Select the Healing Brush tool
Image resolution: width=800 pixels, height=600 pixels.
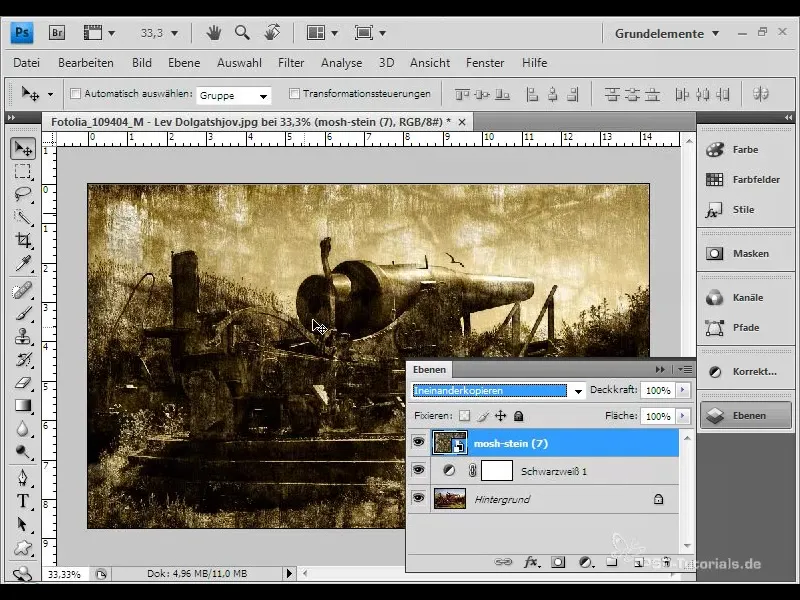(23, 291)
